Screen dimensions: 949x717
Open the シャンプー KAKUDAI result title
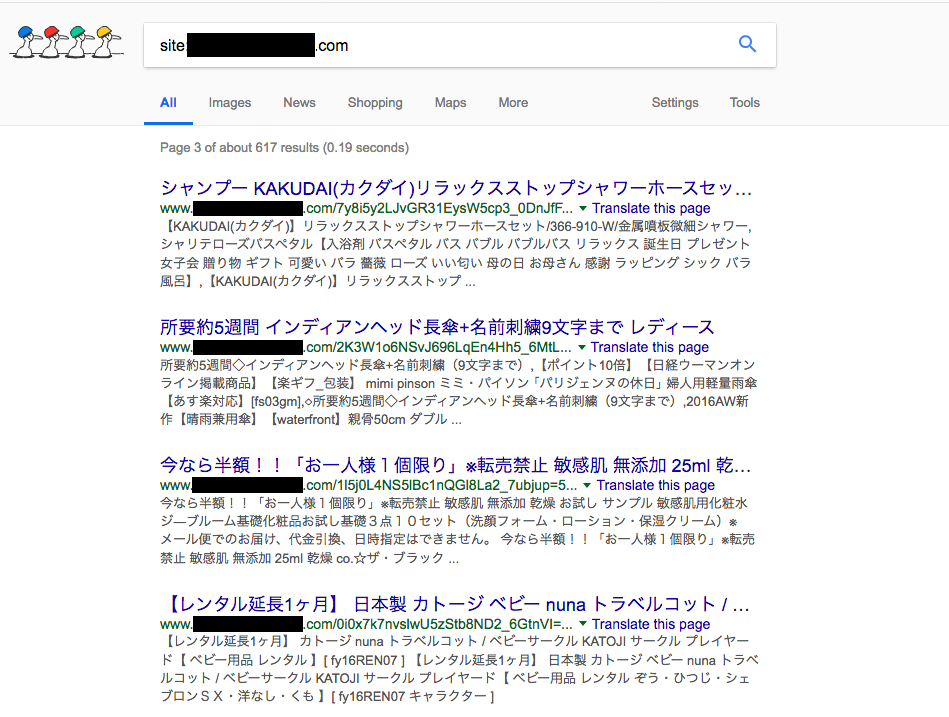456,188
